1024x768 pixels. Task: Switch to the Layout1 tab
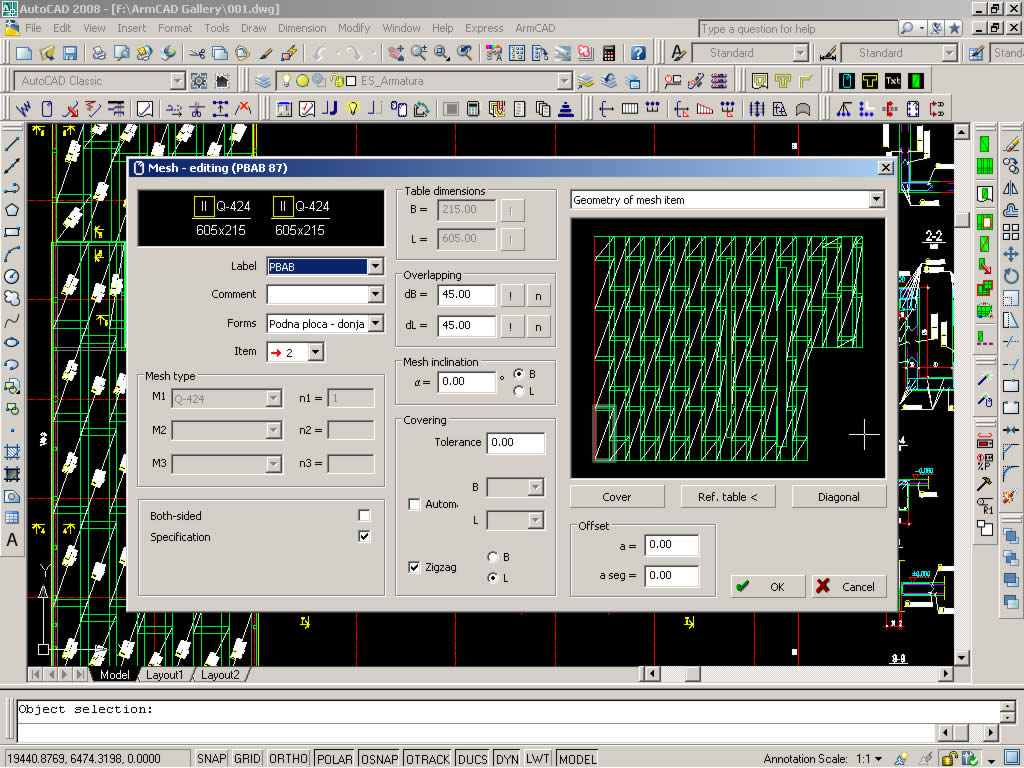point(165,675)
